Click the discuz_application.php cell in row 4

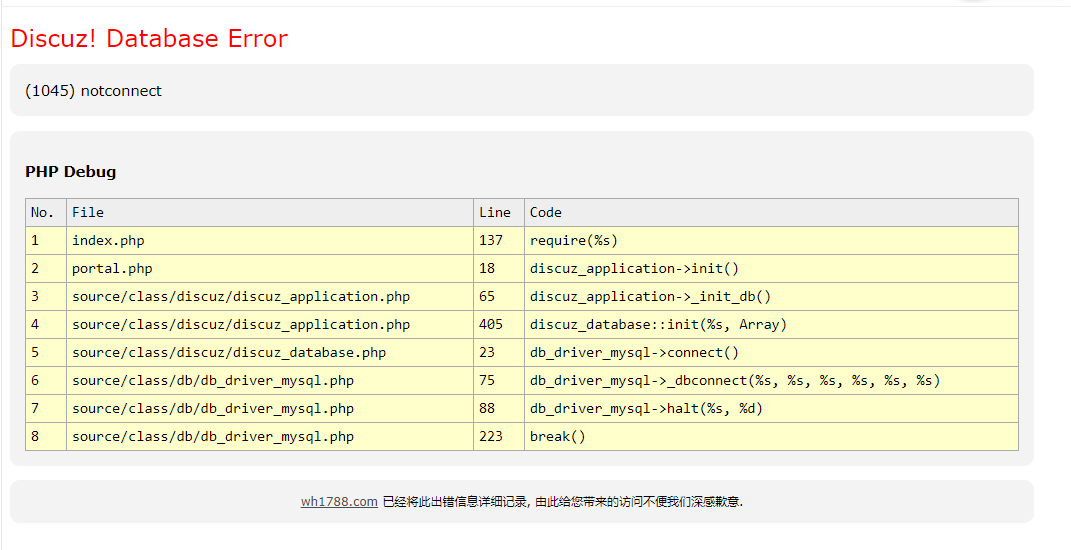(x=270, y=325)
